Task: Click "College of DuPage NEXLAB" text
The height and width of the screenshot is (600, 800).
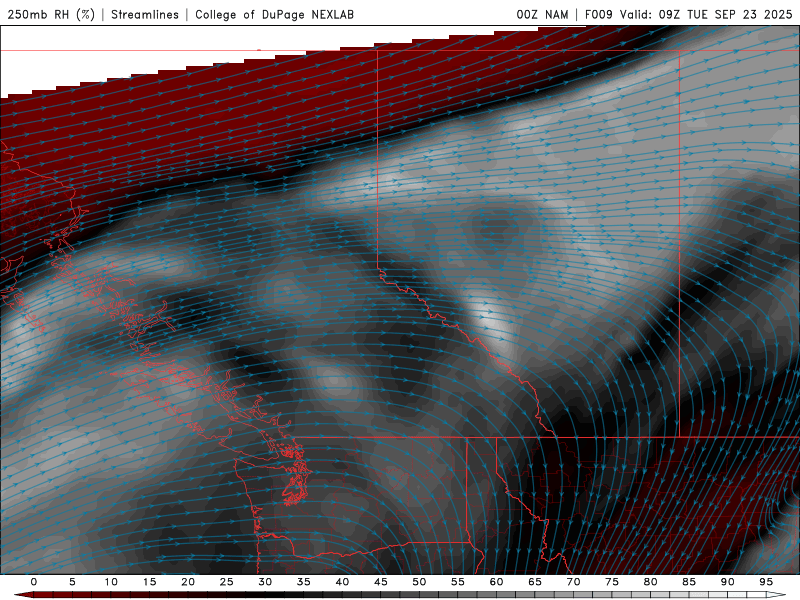Action: 274,14
